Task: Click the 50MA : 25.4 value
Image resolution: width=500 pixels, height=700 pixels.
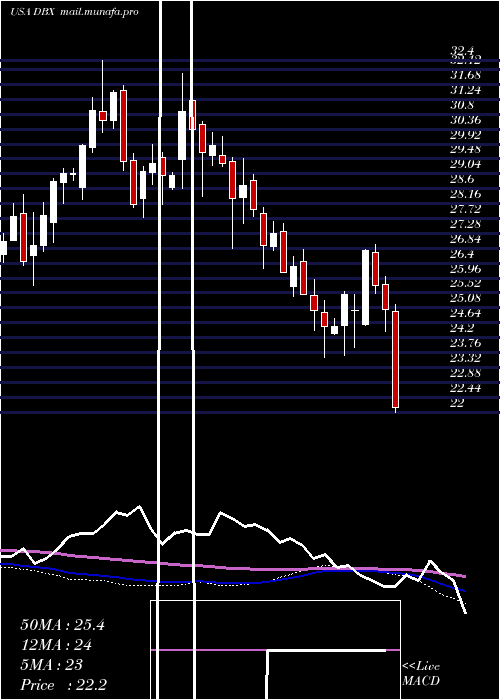Action: pos(62,625)
